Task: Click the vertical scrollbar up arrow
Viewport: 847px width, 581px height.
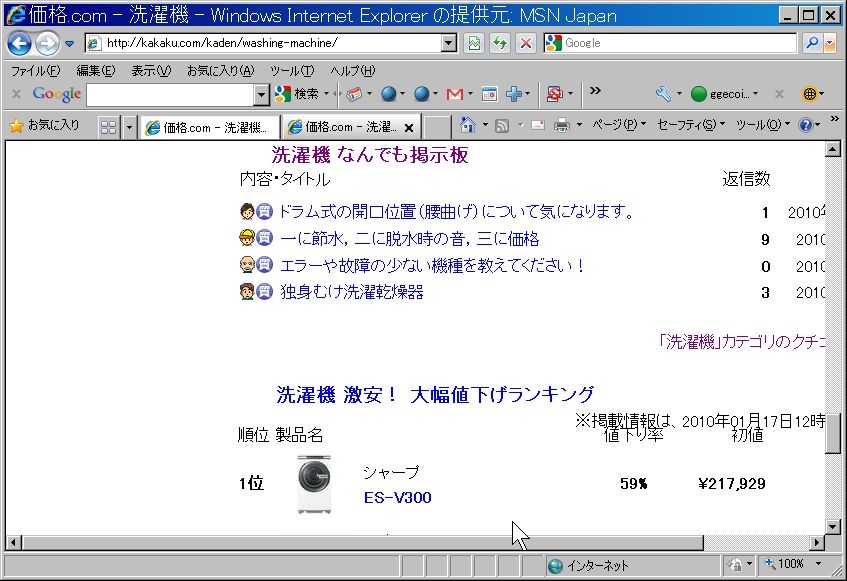Action: 832,149
